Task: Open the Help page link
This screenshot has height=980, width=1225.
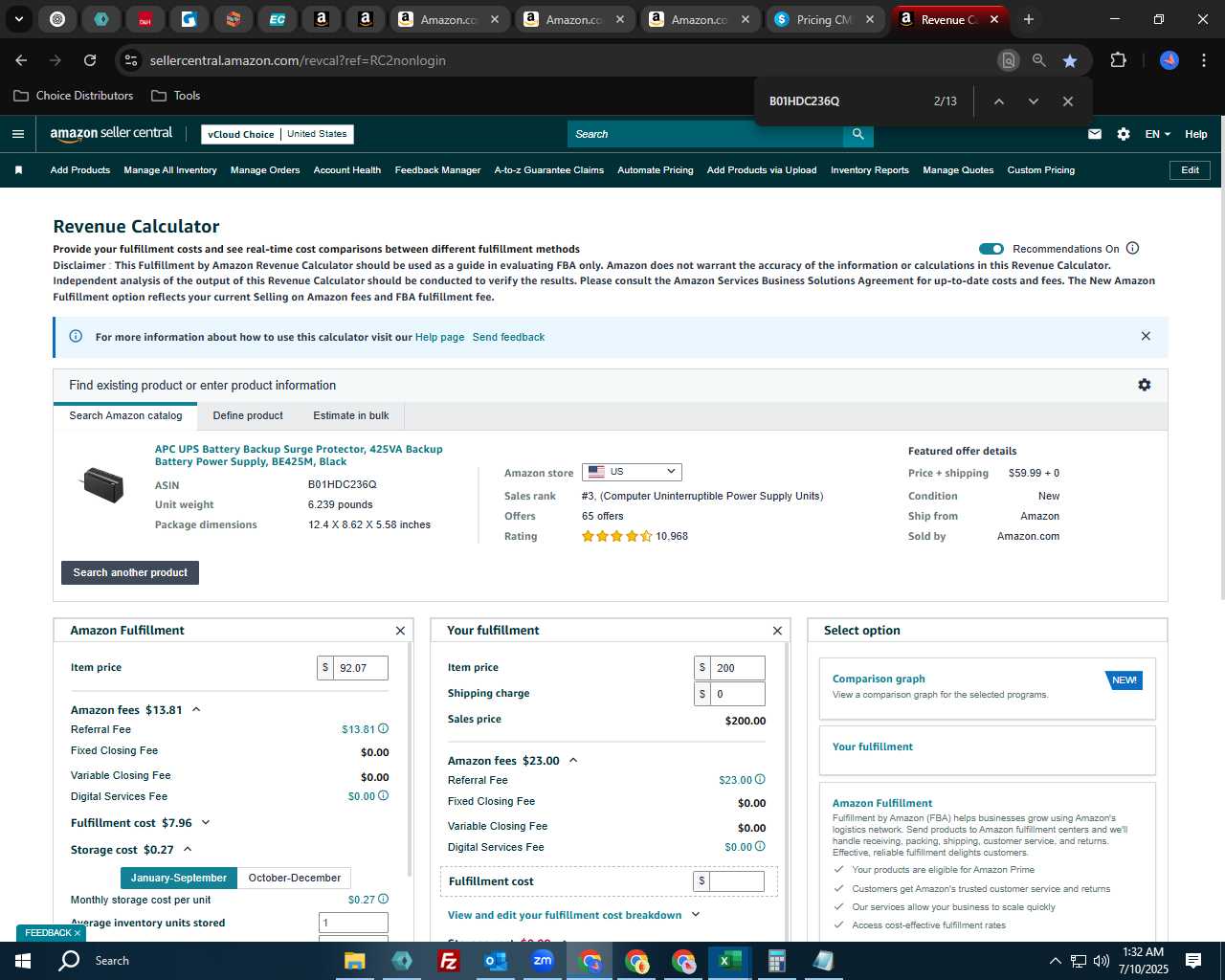Action: click(x=439, y=337)
